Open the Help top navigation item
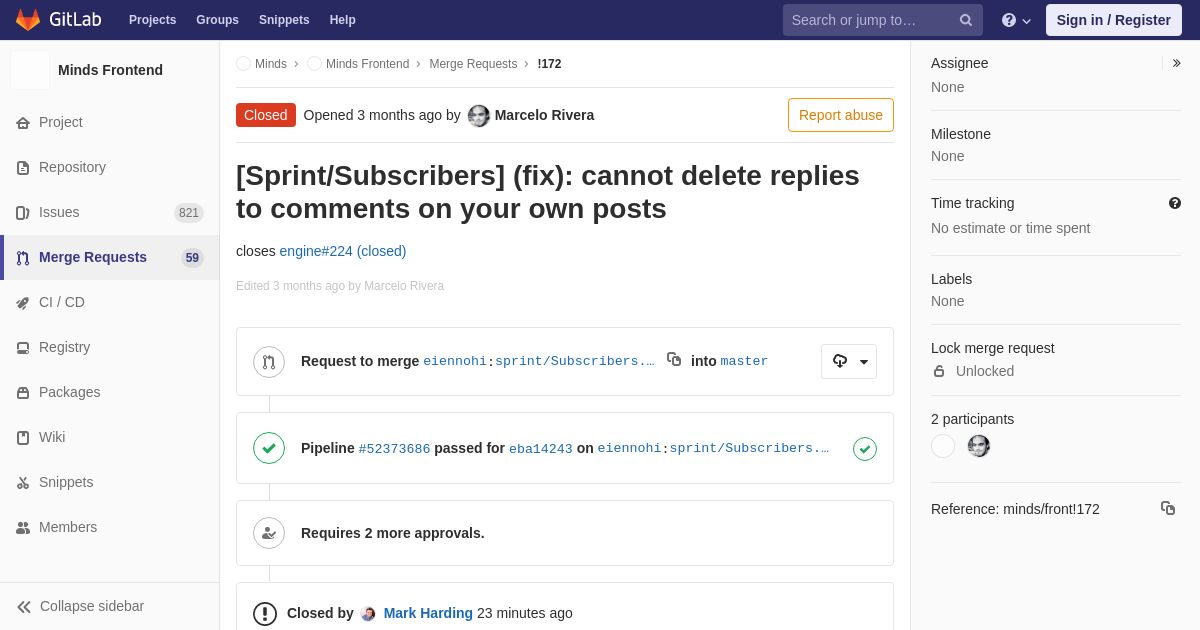The image size is (1200, 630). (343, 20)
